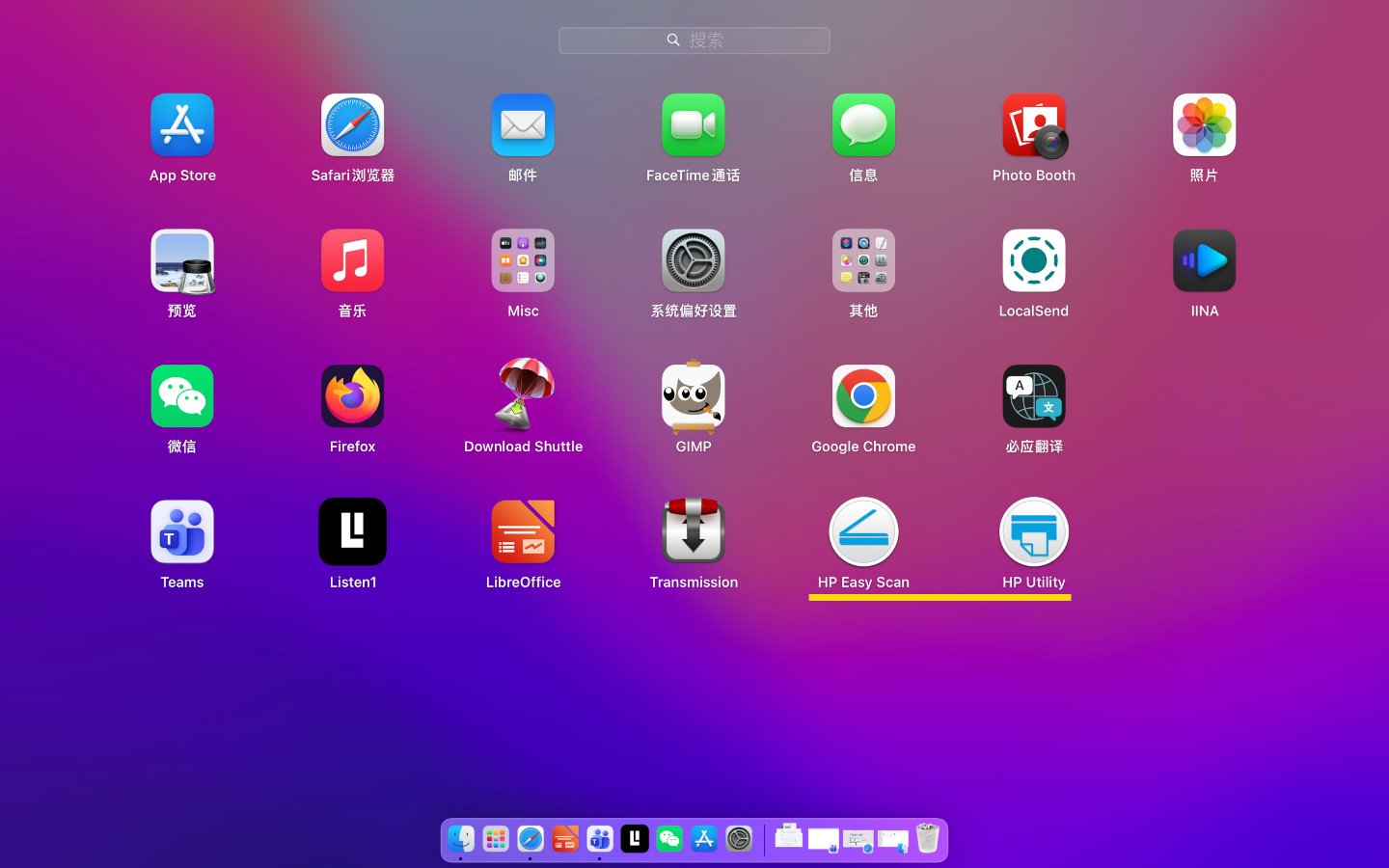Start FaceTime通话 app
Viewport: 1389px width, 868px height.
[x=694, y=125]
